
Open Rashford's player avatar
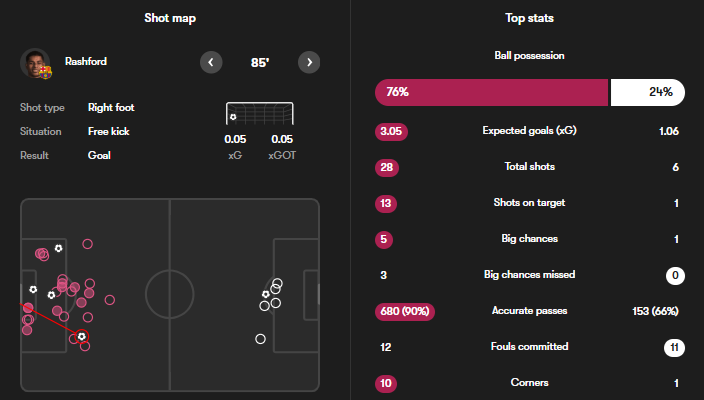pyautogui.click(x=35, y=63)
